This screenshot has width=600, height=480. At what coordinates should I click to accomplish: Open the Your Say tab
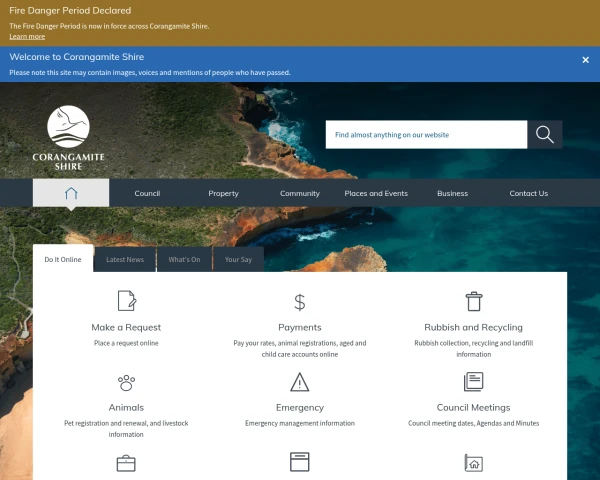(x=238, y=259)
